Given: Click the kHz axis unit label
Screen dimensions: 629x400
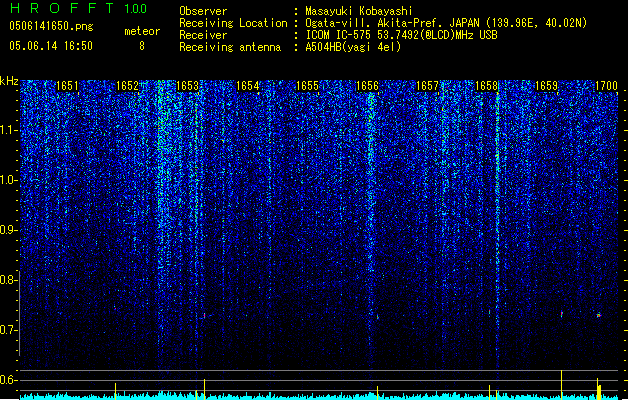Looking at the screenshot, I should click(9, 81).
